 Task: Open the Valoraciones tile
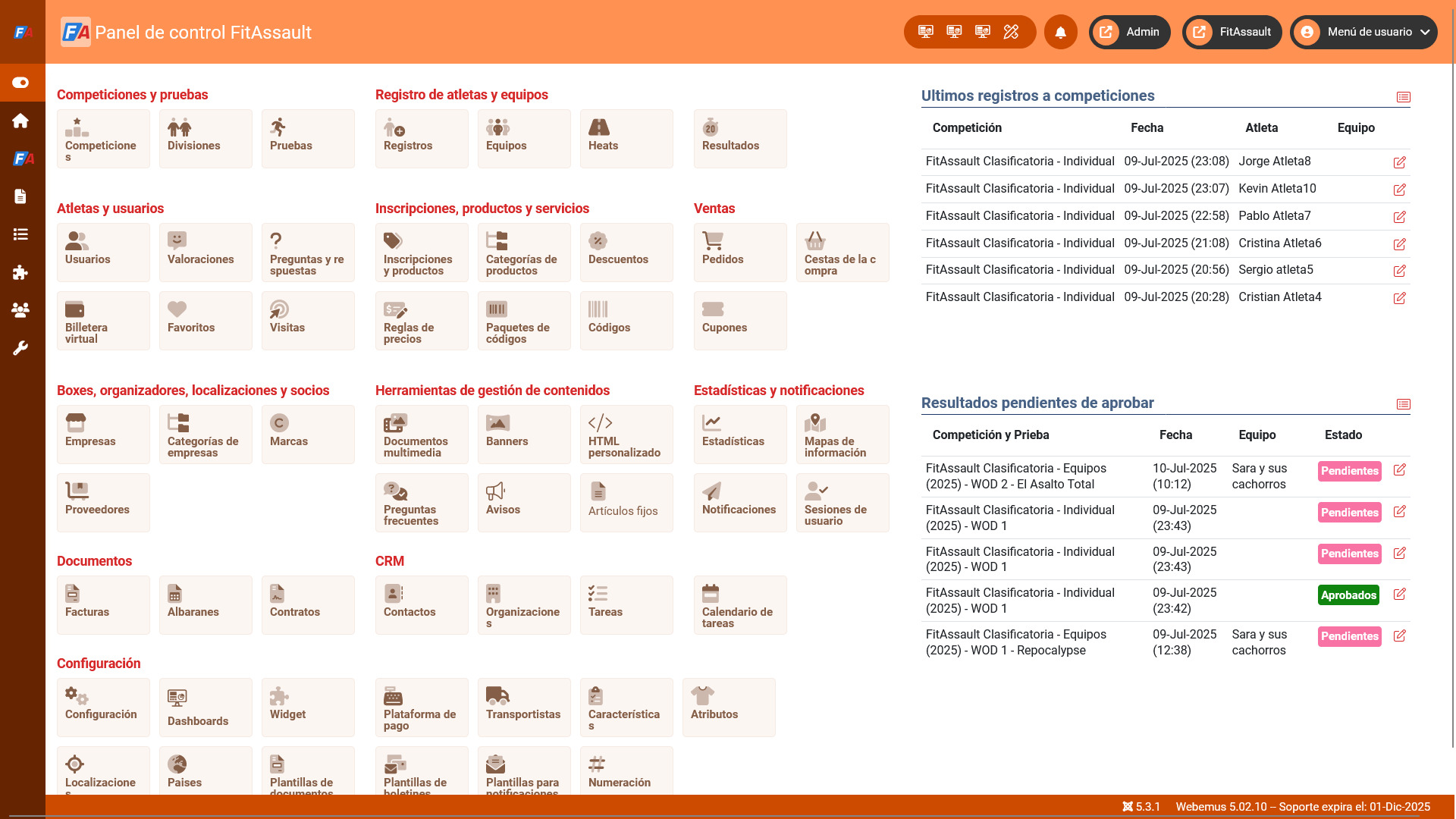[x=206, y=253]
